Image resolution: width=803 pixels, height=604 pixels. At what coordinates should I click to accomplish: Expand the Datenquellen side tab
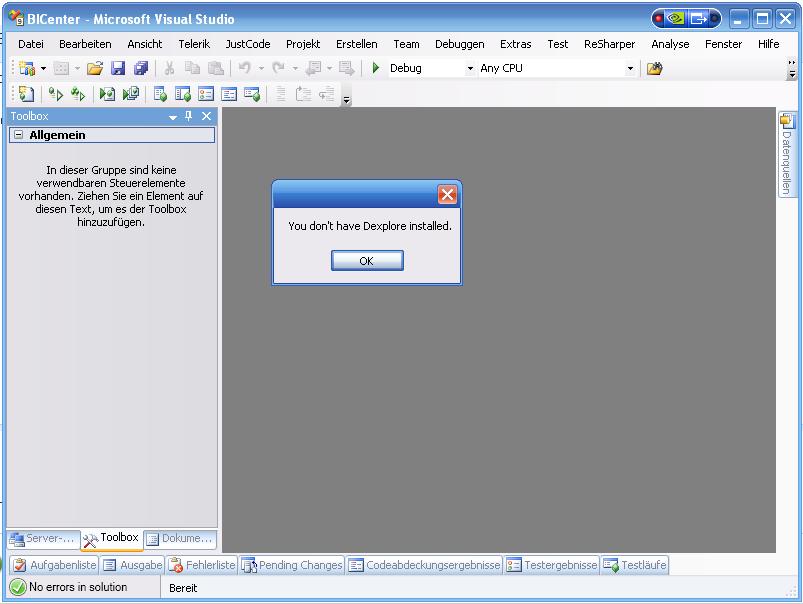787,154
